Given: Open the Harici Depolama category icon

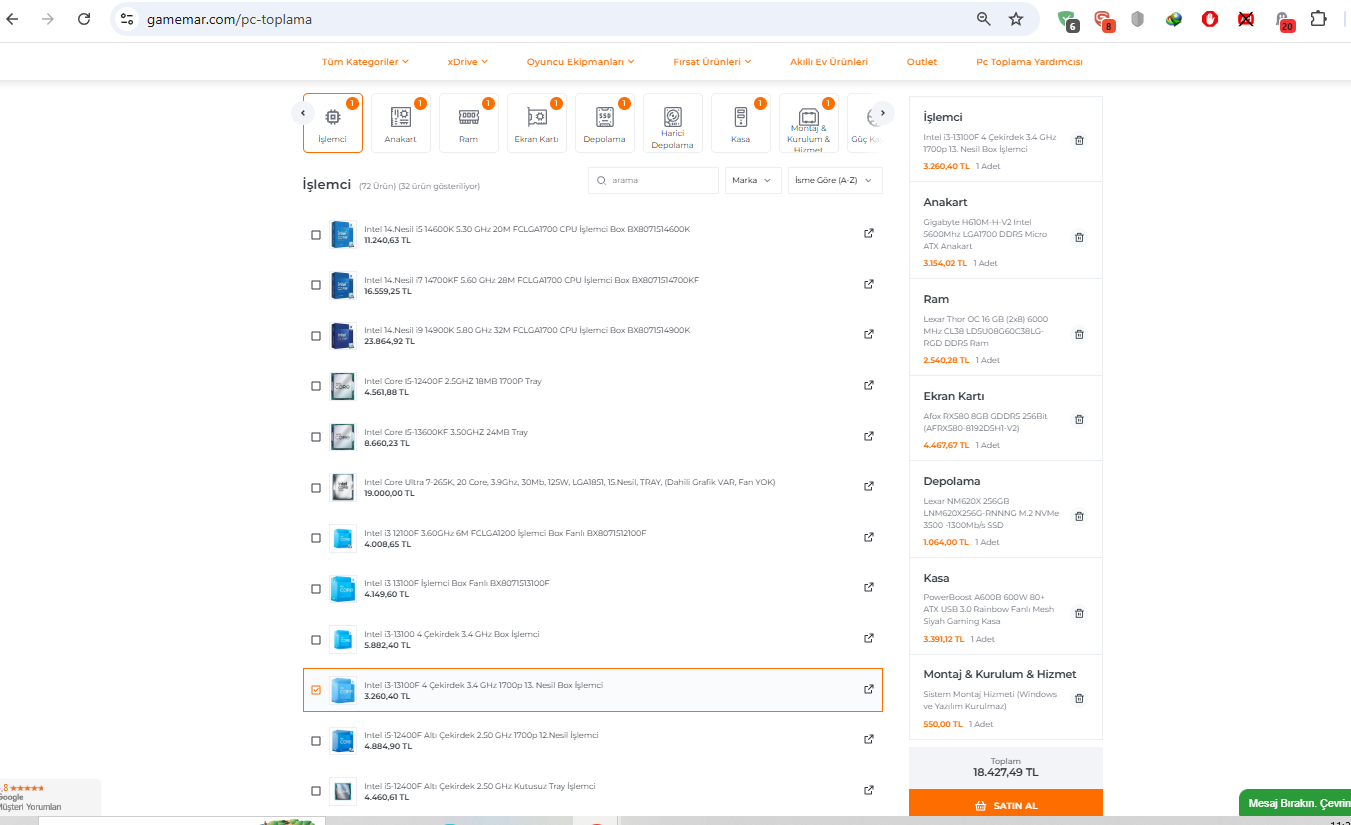Looking at the screenshot, I should click(x=673, y=123).
